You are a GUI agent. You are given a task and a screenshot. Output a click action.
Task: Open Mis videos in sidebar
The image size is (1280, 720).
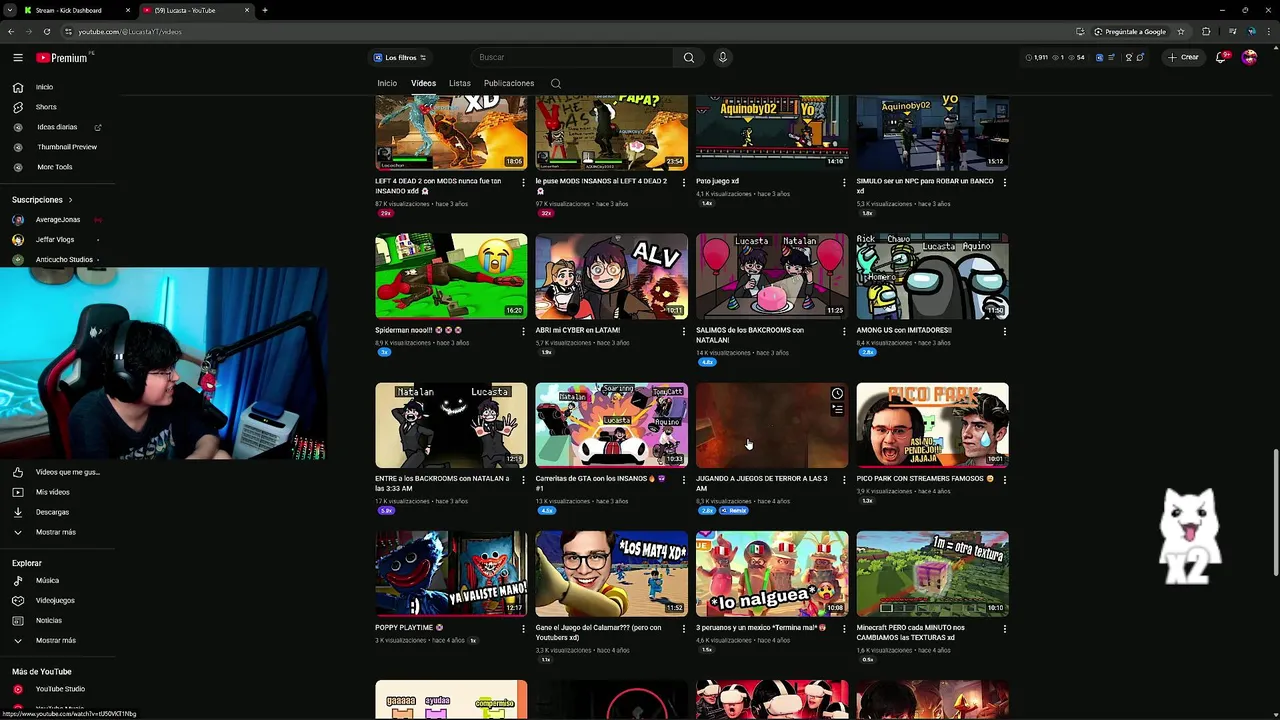tap(52, 492)
